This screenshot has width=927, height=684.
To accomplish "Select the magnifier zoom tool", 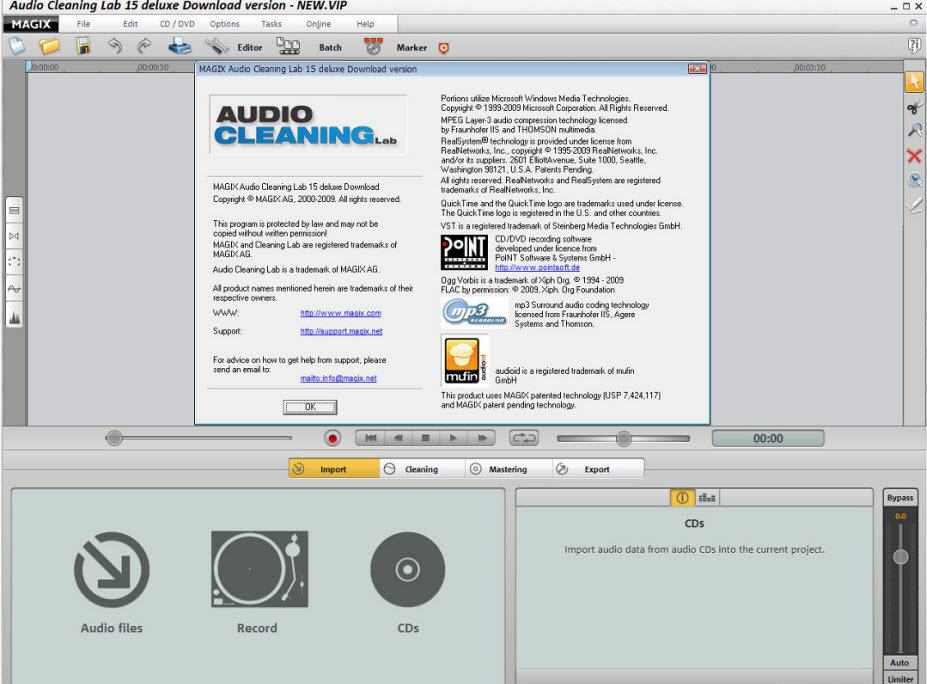I will pos(914,131).
